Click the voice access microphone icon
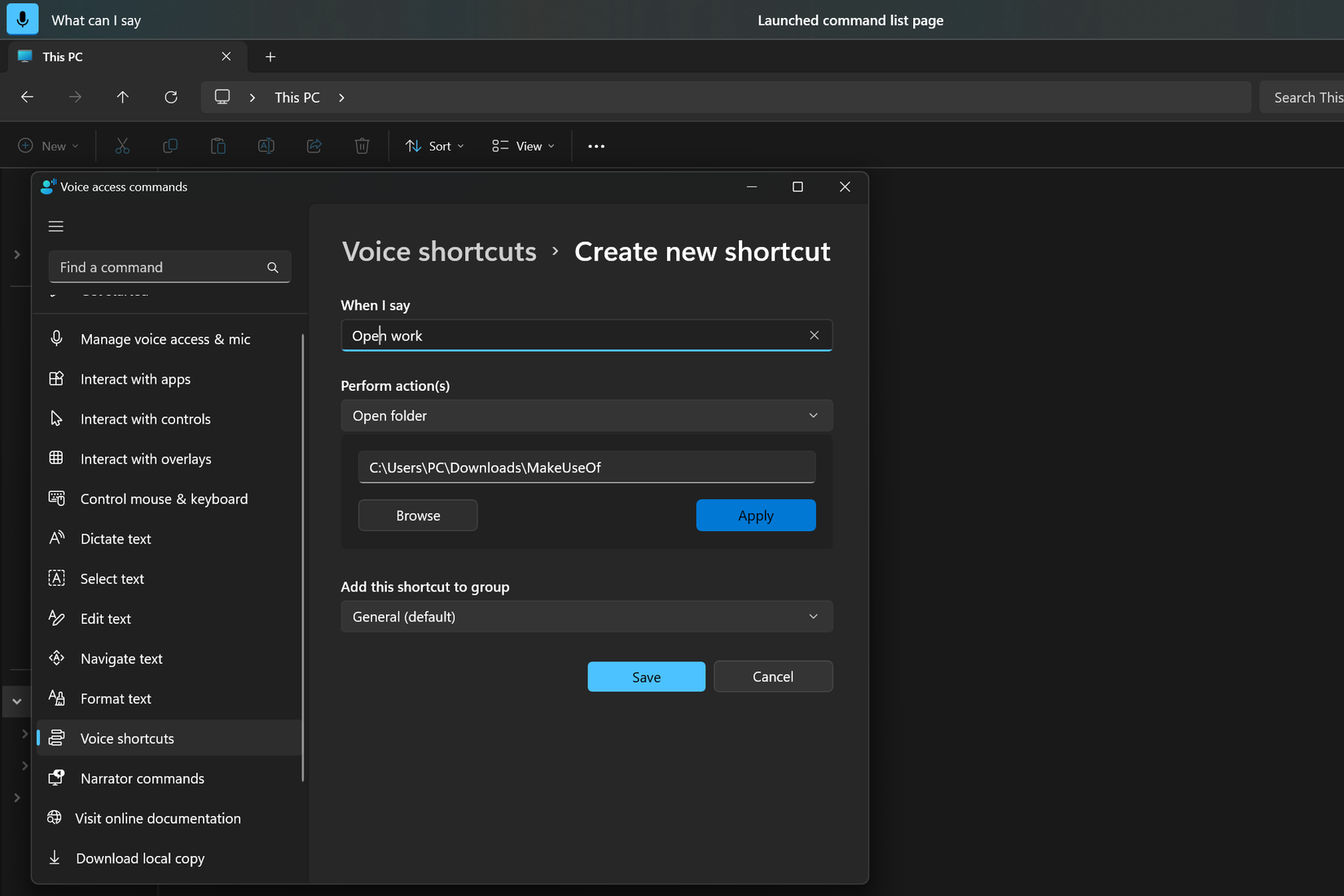Screen dimensions: 1344x896 pos(23,20)
